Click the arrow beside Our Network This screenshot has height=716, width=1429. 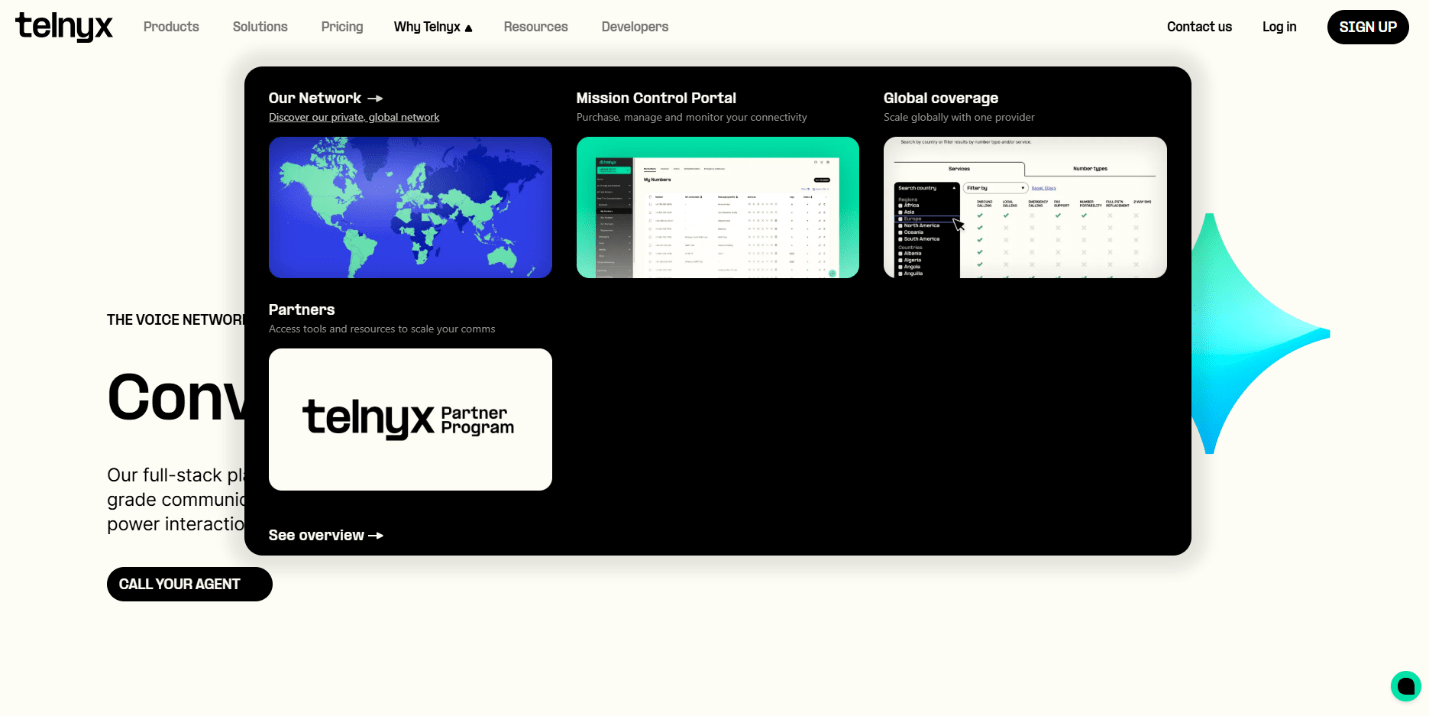[x=375, y=98]
